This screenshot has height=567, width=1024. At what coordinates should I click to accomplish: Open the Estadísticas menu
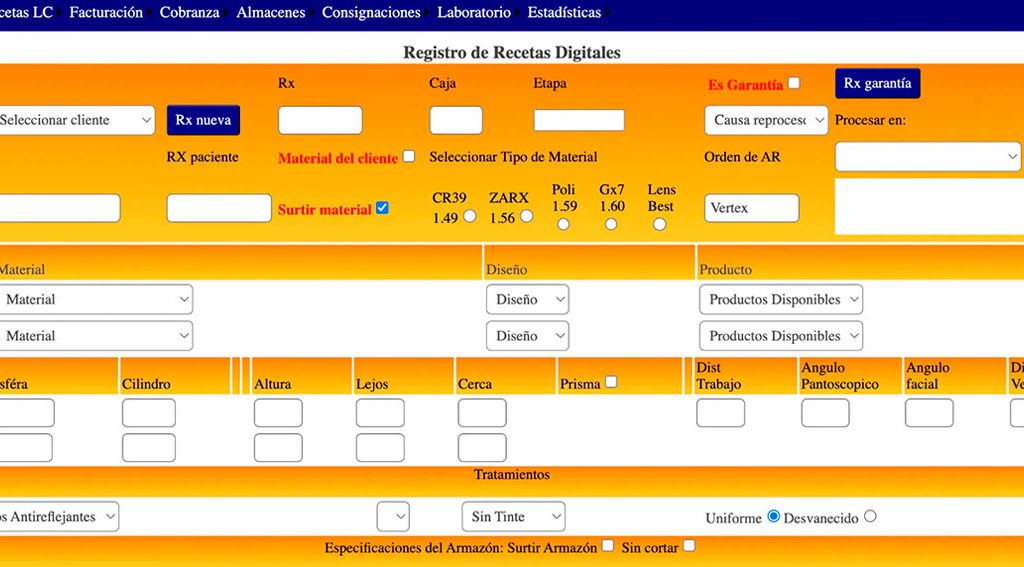tap(564, 13)
